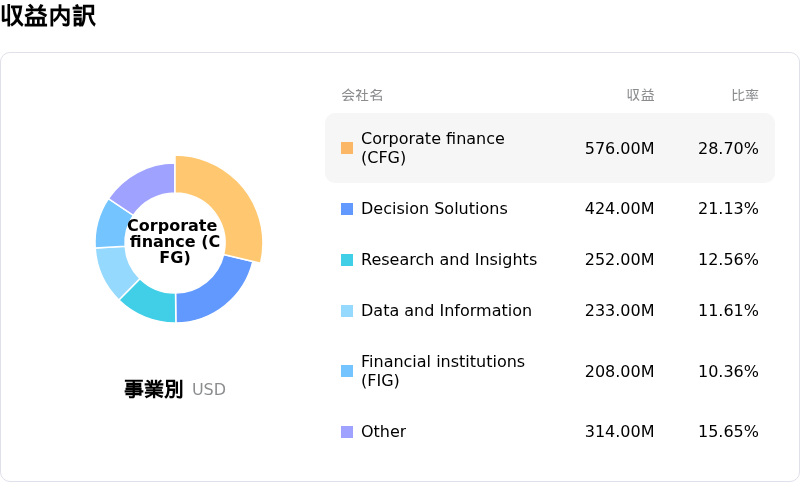Click the Financial institutions (FIG) row label

(x=442, y=371)
